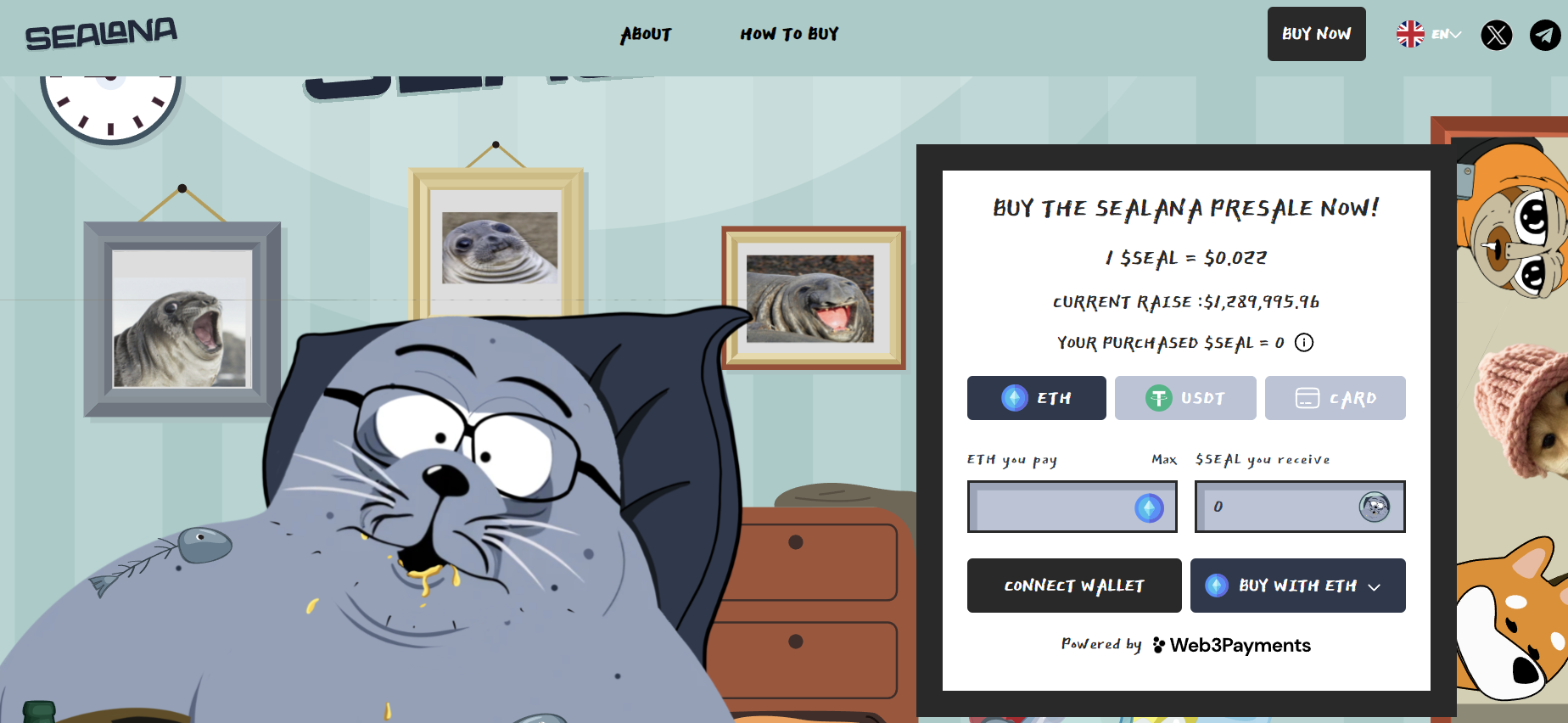The height and width of the screenshot is (723, 1568).
Task: Click the Web3Payments logo
Action: coord(1231,646)
